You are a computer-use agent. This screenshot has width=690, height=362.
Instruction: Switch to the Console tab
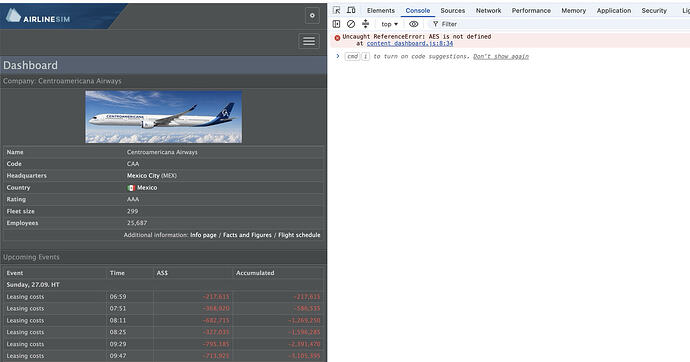[418, 11]
